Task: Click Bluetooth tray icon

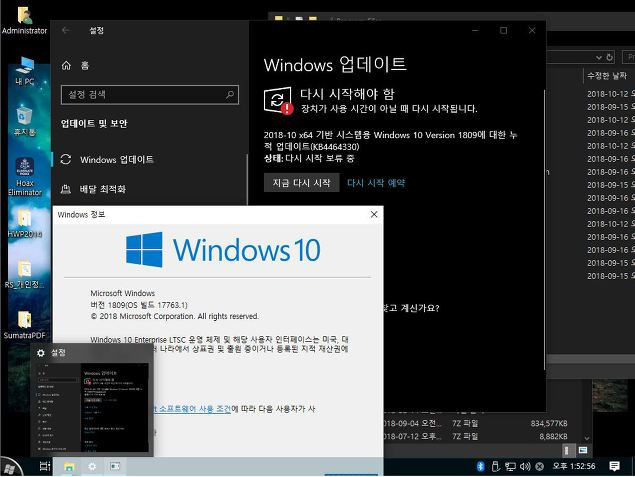Action: coord(480,466)
